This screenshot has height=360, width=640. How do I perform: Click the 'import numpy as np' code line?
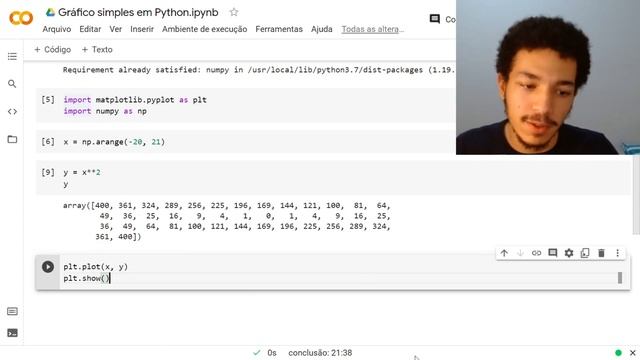click(x=105, y=111)
